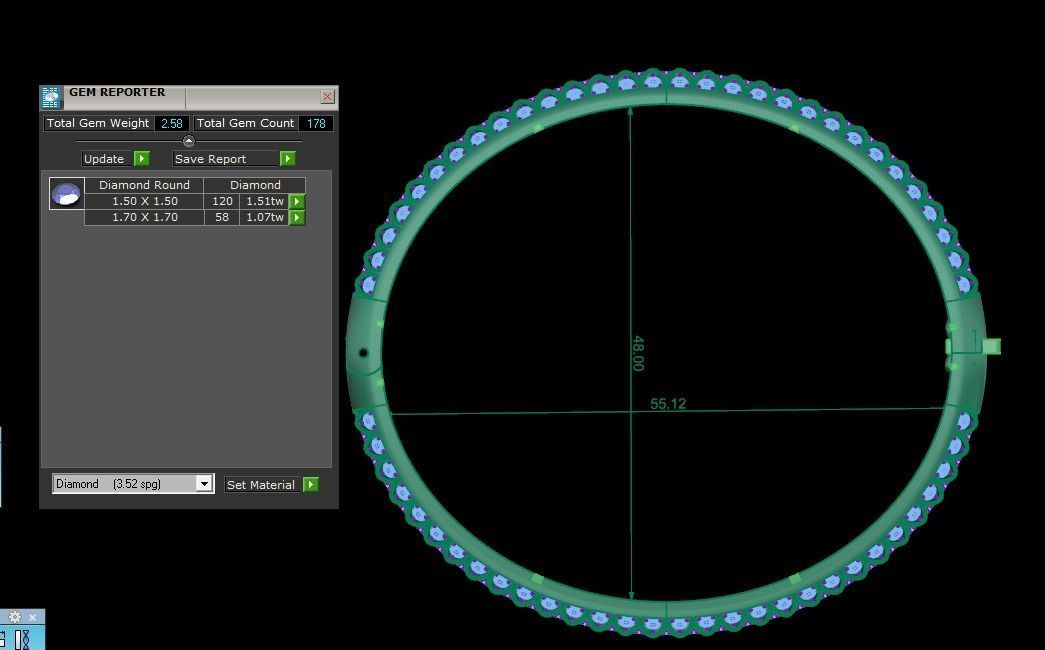This screenshot has height=650, width=1045.
Task: Select the 1.70 X 1.70 size cell
Action: click(x=145, y=217)
